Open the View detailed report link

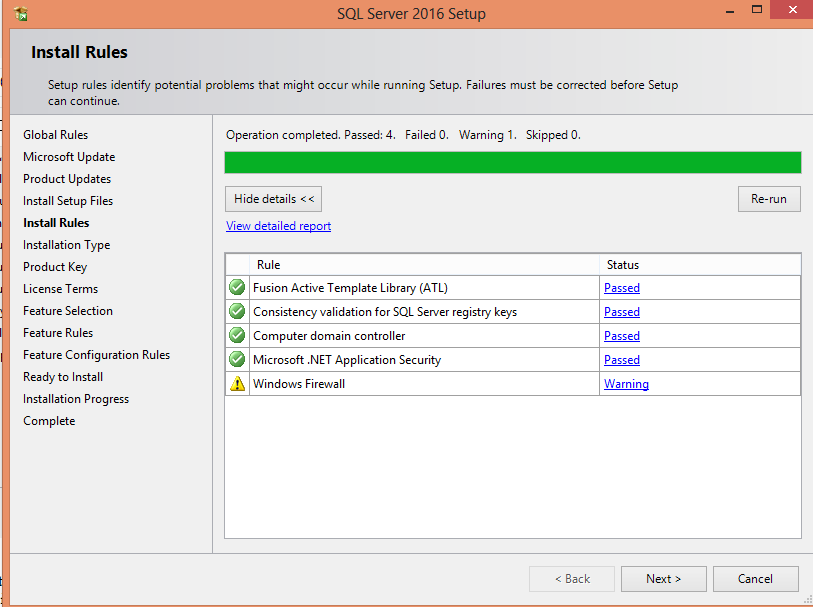point(278,226)
